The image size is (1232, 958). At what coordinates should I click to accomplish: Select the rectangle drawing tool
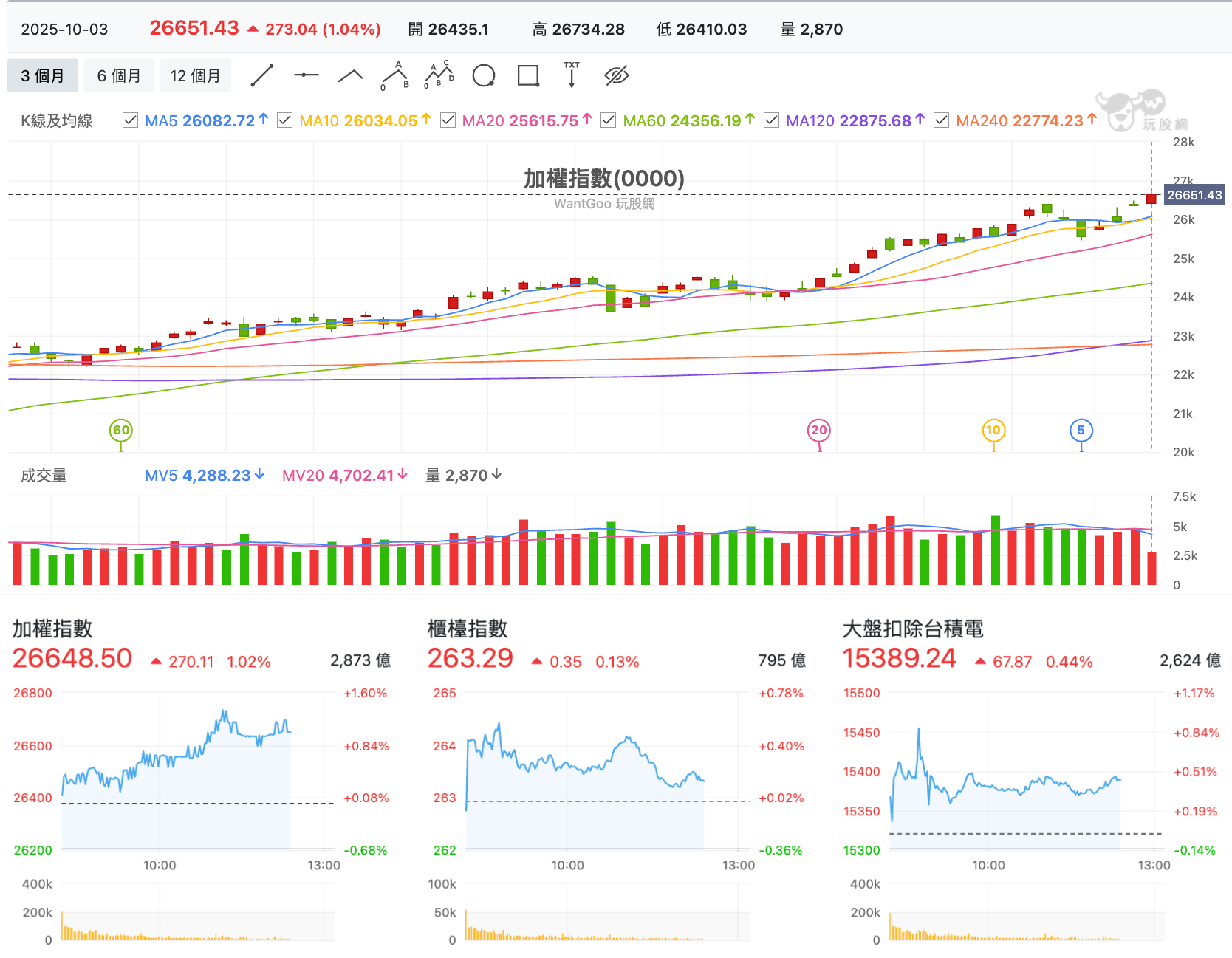pos(528,75)
